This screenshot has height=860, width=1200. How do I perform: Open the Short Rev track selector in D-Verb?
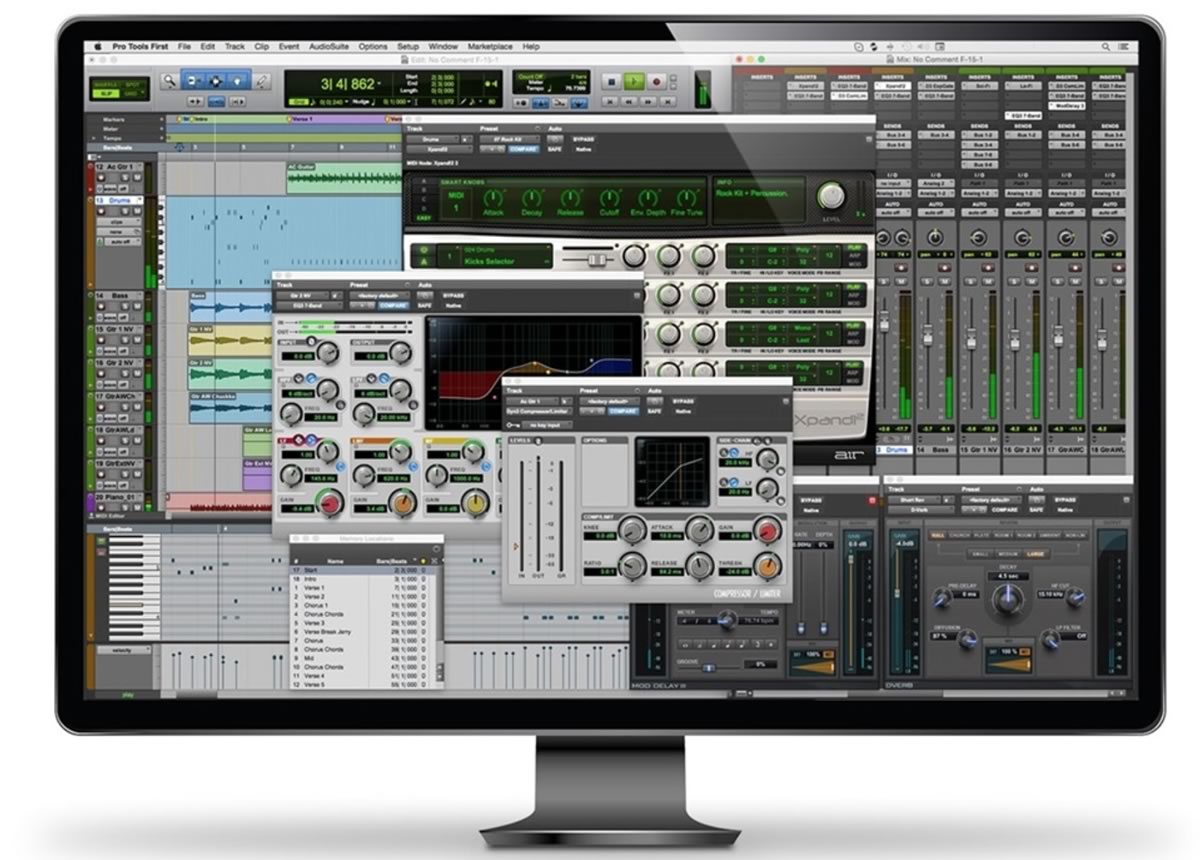point(914,498)
